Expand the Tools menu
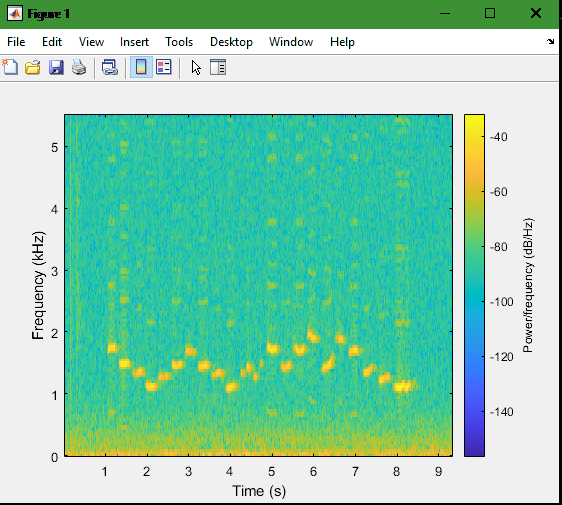This screenshot has height=505, width=562. point(179,42)
